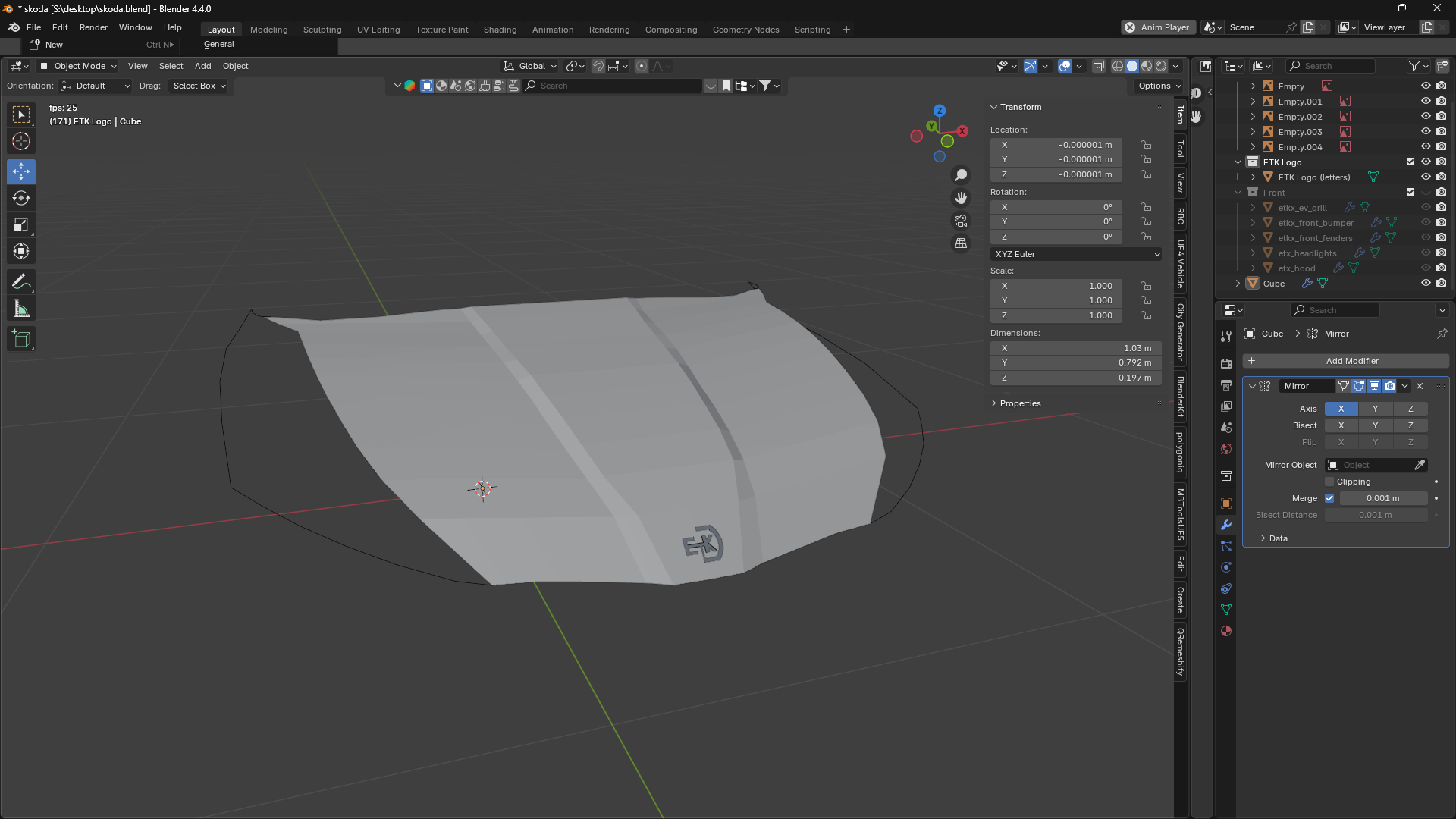Switch to the Sculpting workspace tab

(322, 30)
